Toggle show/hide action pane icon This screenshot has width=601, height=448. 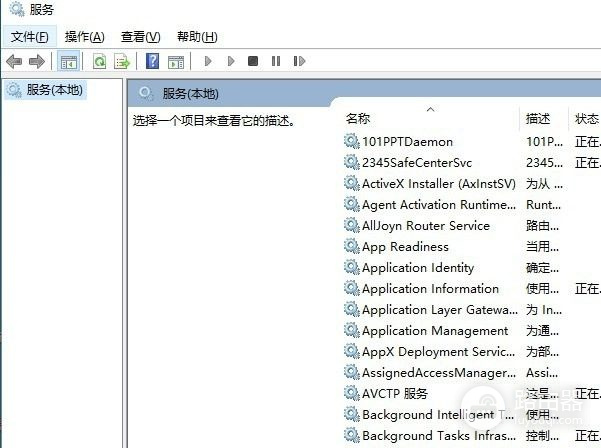176,61
